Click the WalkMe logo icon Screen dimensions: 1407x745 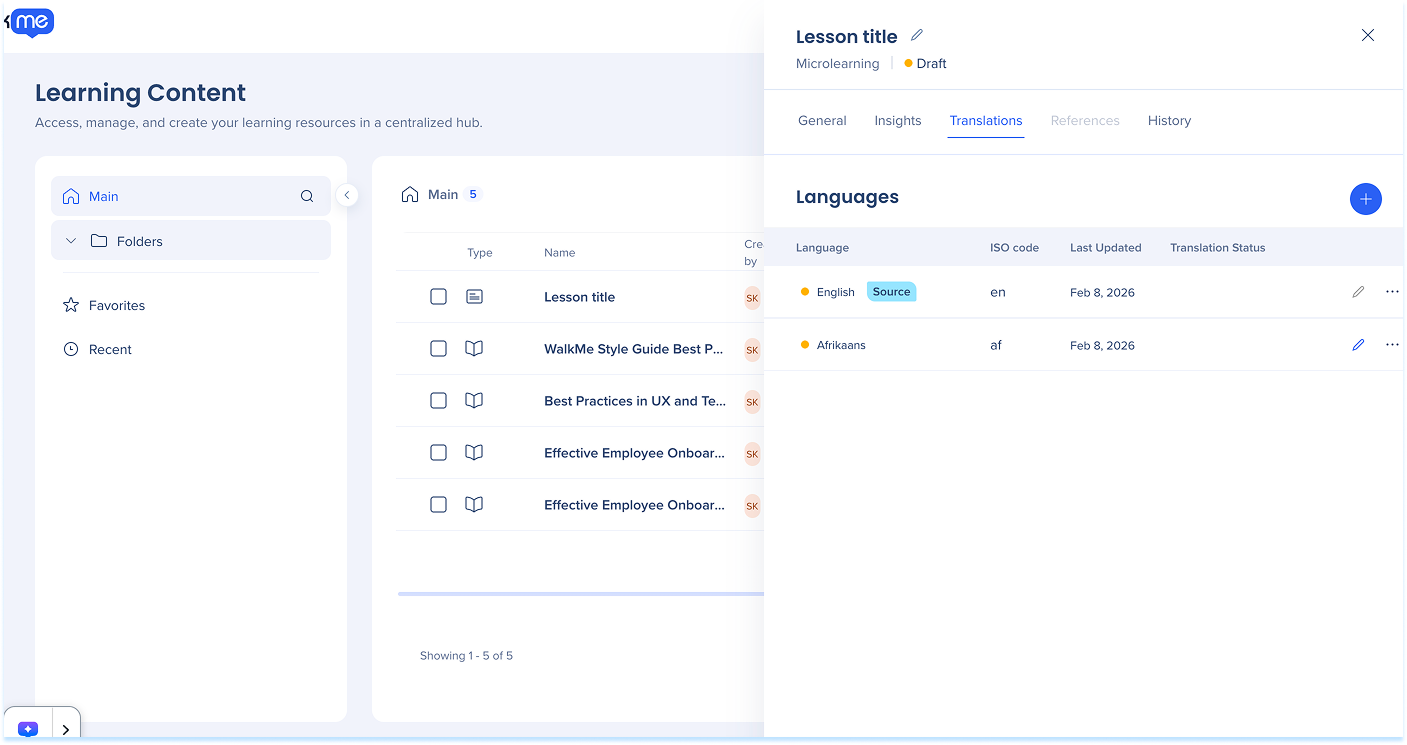pyautogui.click(x=34, y=22)
